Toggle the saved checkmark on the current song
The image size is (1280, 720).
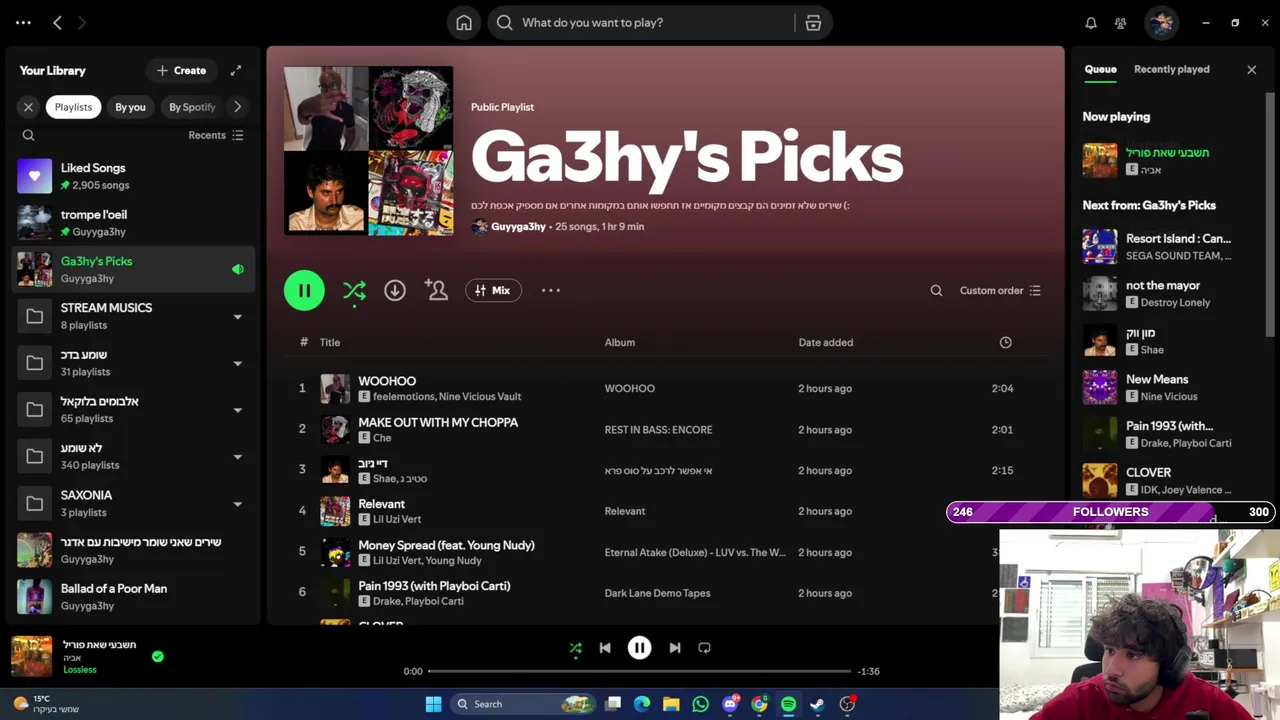(157, 656)
